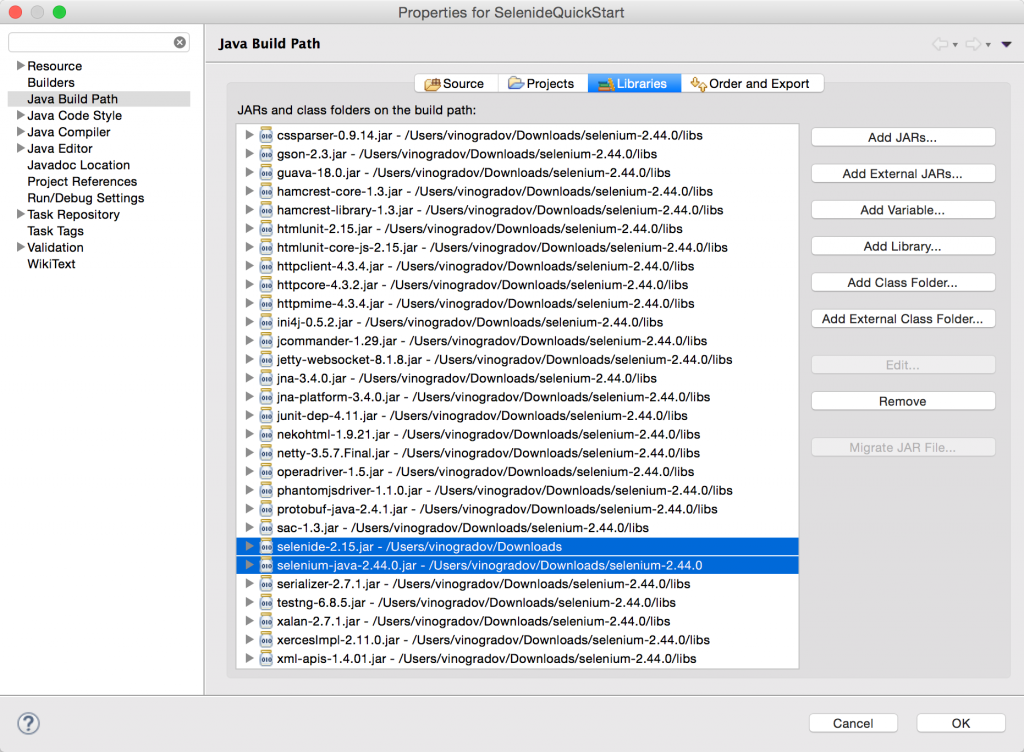Click jar icon for nekohtml-1.9.21.jar
The image size is (1024, 752).
coord(266,435)
